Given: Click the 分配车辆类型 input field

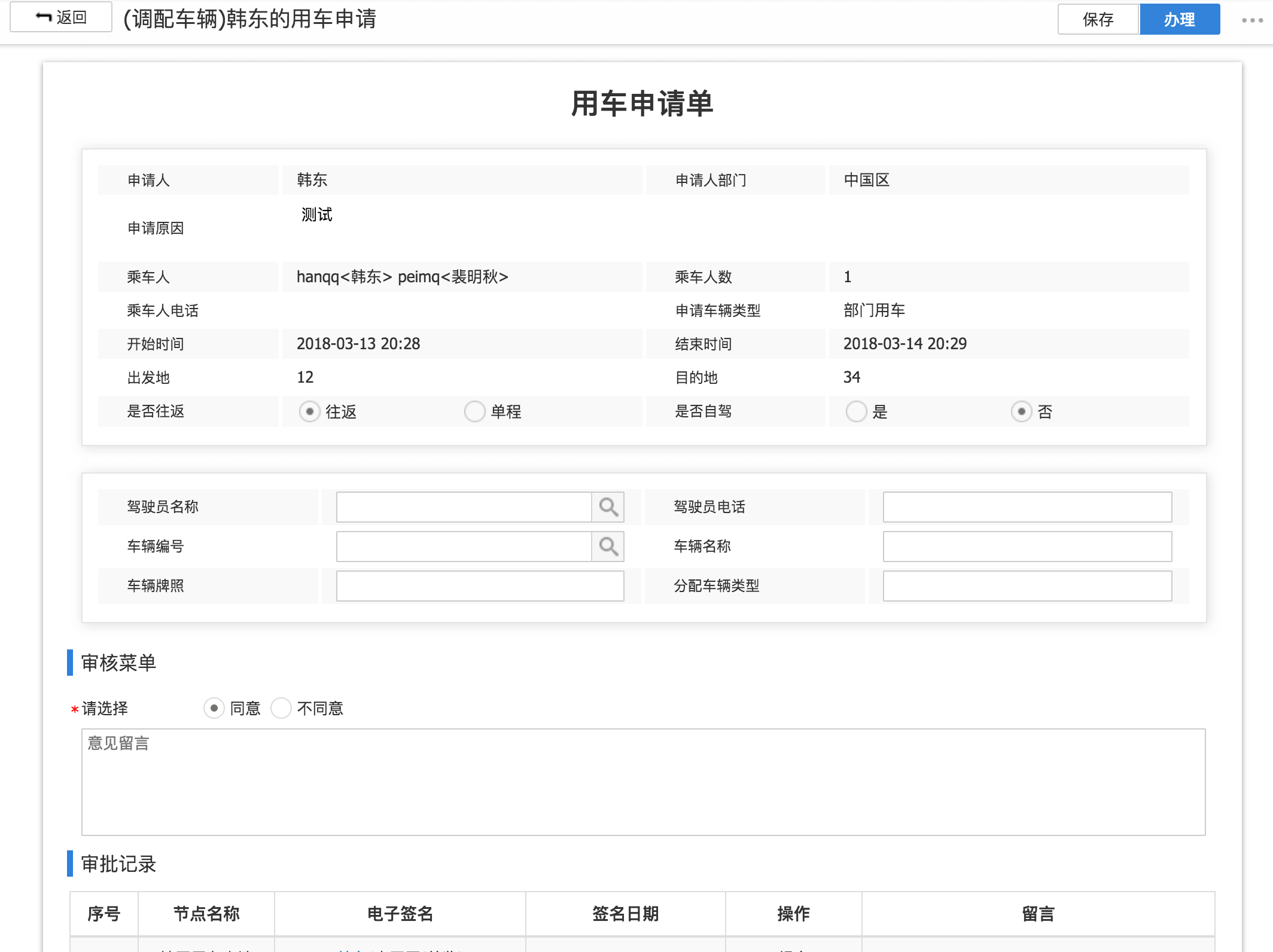Looking at the screenshot, I should (1027, 586).
